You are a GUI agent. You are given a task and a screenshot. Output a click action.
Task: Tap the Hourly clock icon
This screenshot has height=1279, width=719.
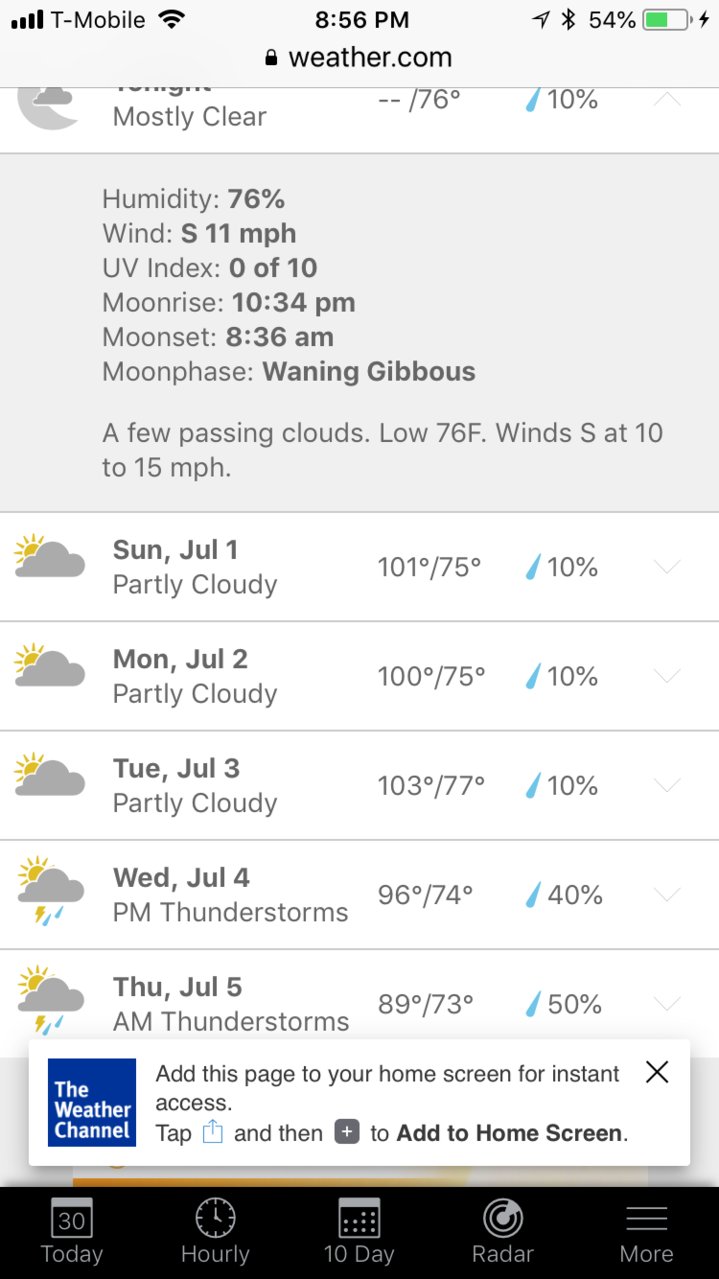[215, 1218]
